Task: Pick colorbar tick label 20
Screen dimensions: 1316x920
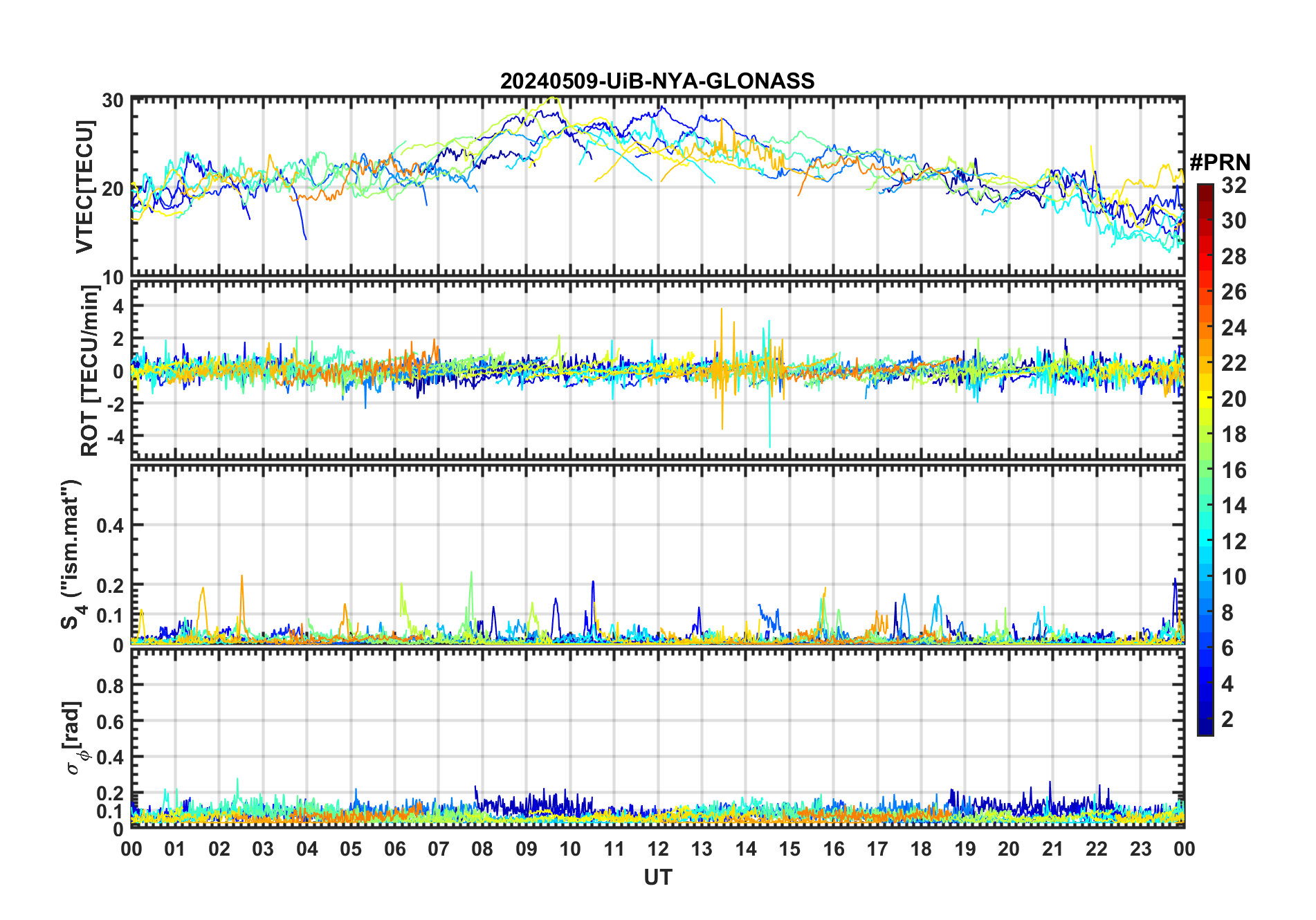Action: tap(1234, 398)
